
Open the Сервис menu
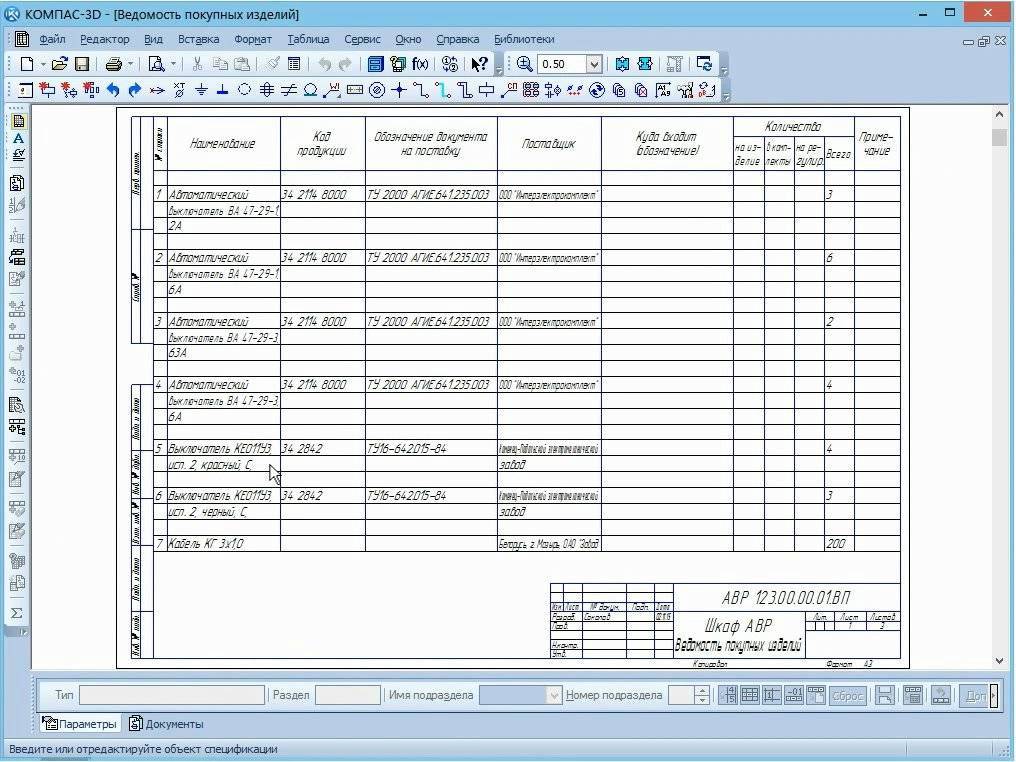362,39
